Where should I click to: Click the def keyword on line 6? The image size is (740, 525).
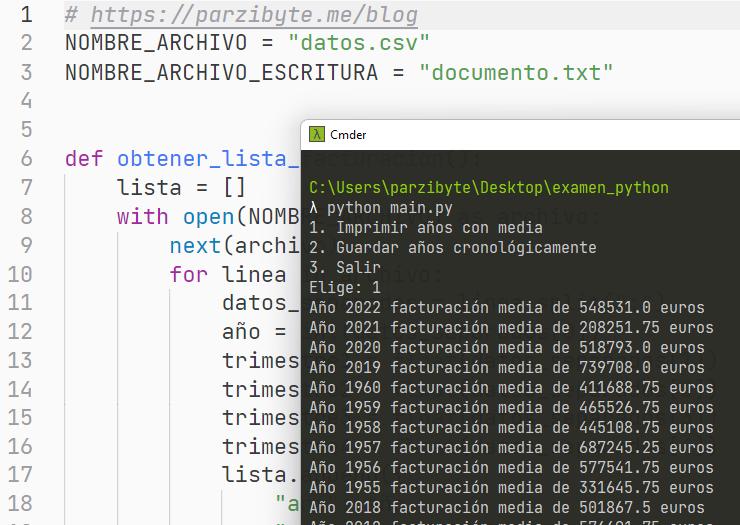[x=85, y=159]
